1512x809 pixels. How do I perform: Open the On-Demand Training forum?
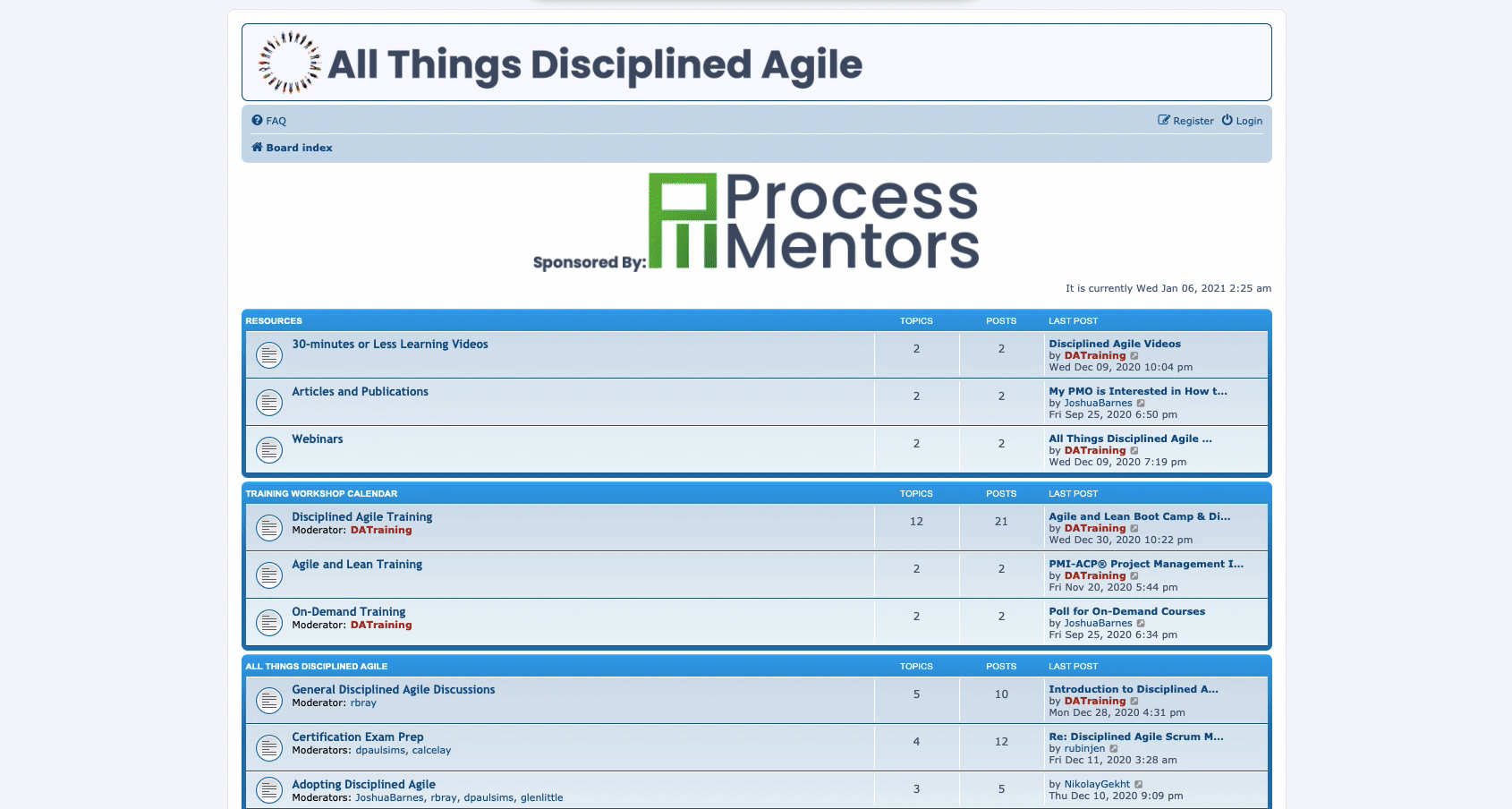[x=348, y=612]
